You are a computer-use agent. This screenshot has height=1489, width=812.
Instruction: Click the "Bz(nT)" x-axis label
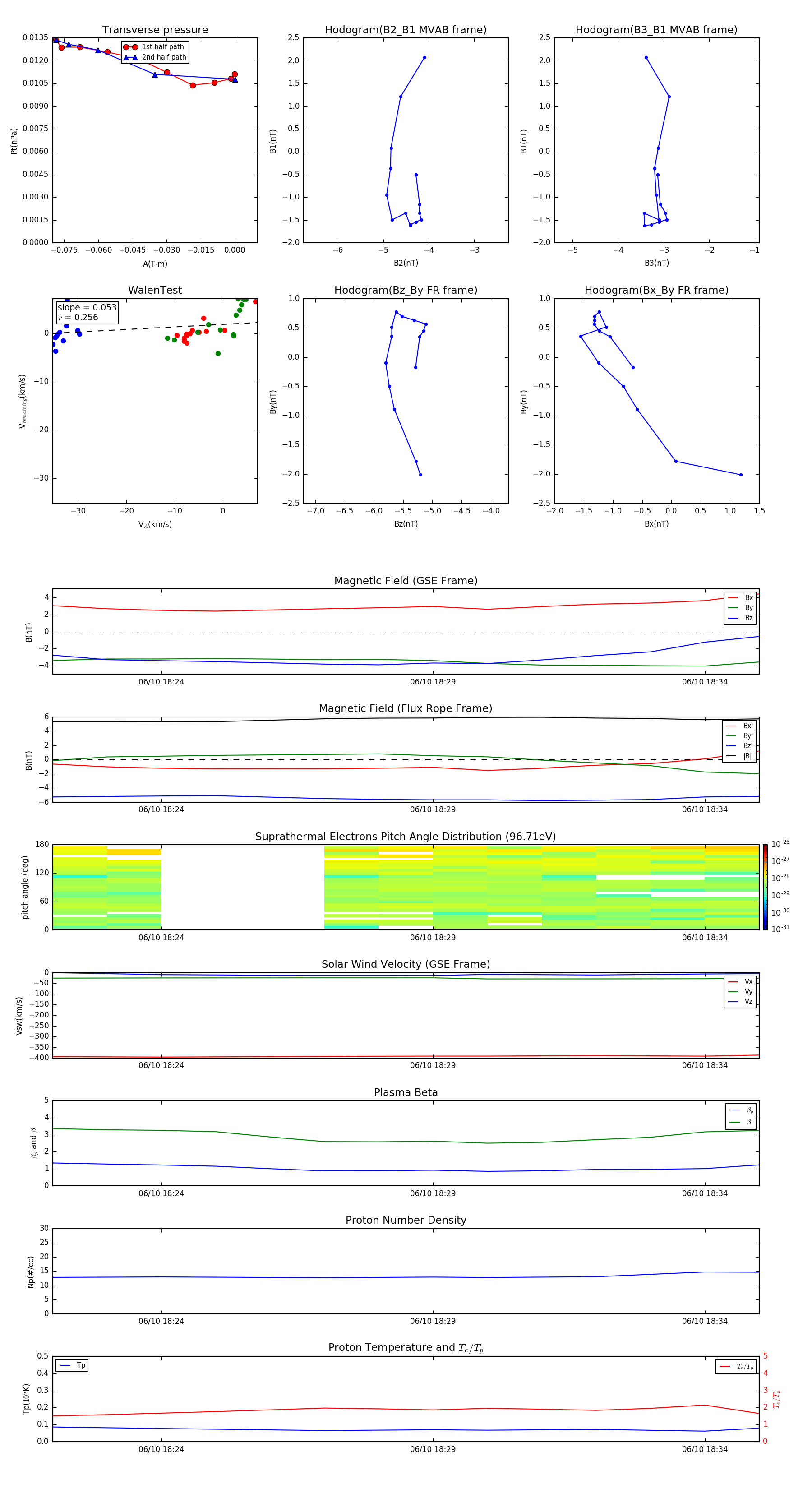point(406,524)
